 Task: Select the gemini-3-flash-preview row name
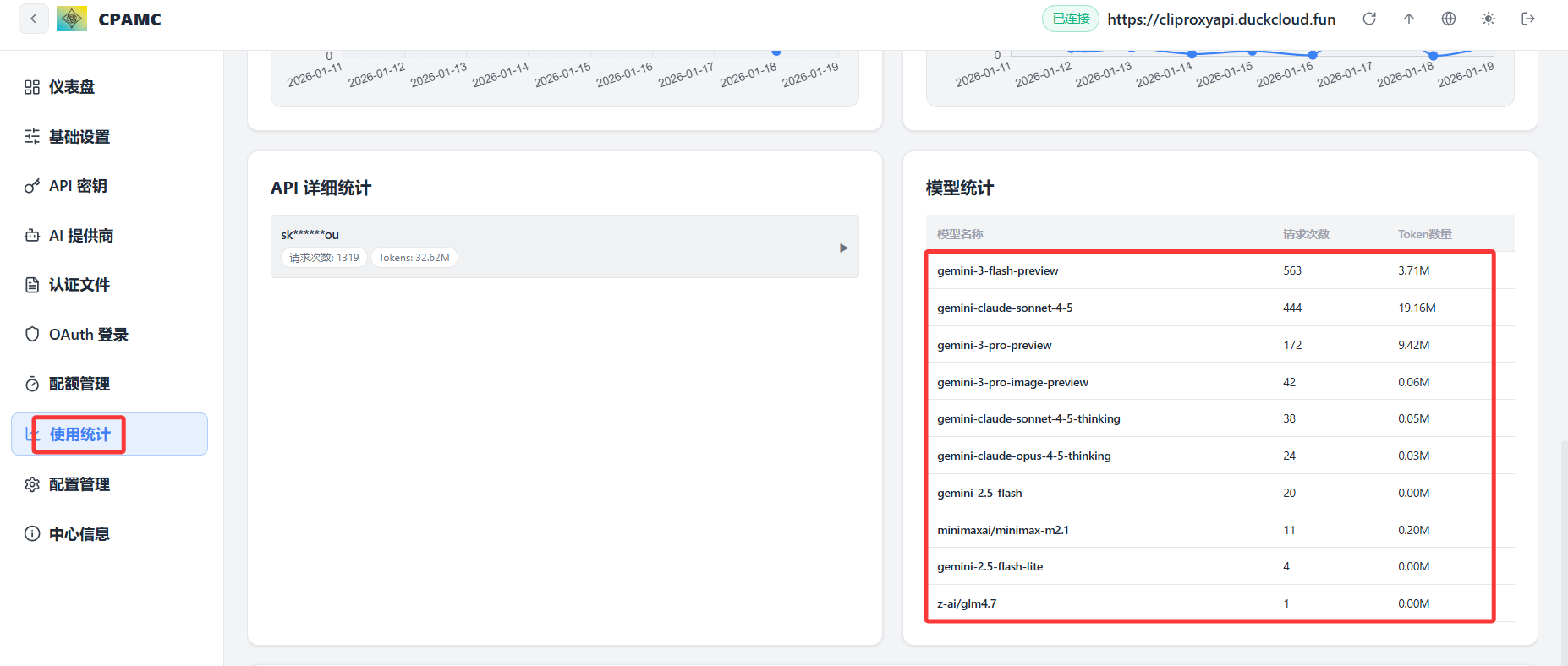(997, 270)
